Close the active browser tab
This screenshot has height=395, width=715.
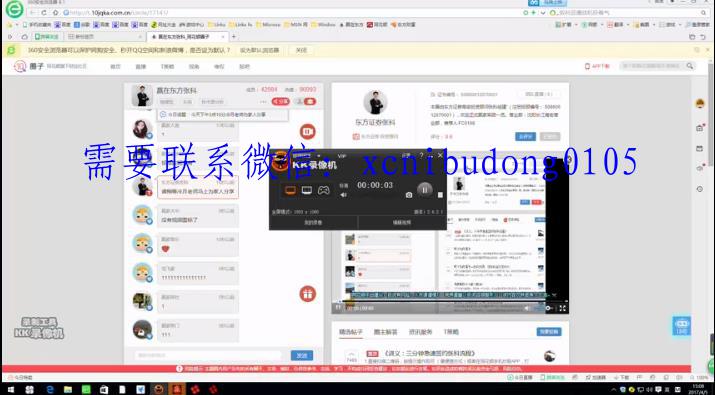tap(223, 36)
